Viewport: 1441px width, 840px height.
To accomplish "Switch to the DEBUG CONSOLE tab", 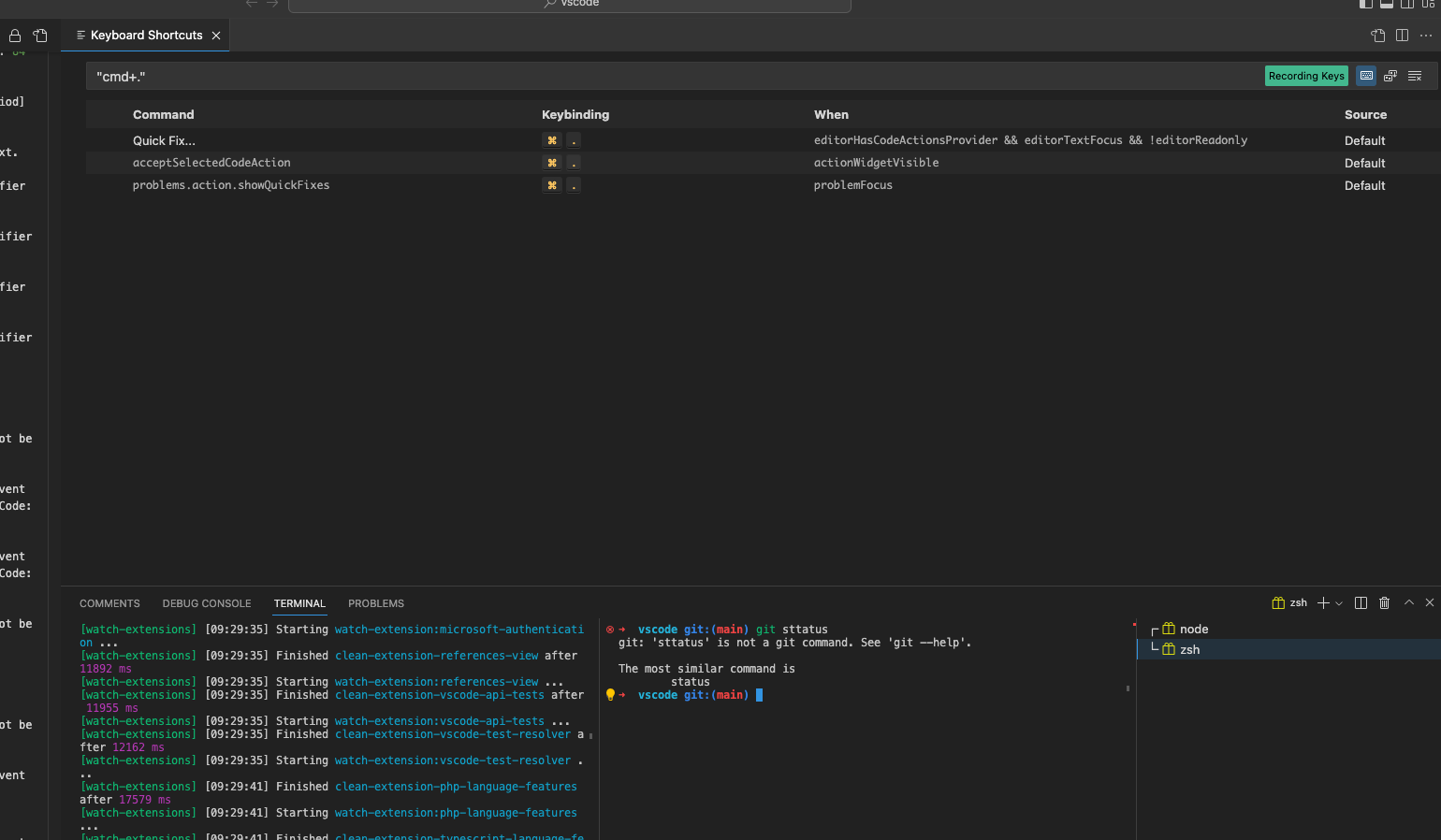I will coord(207,603).
